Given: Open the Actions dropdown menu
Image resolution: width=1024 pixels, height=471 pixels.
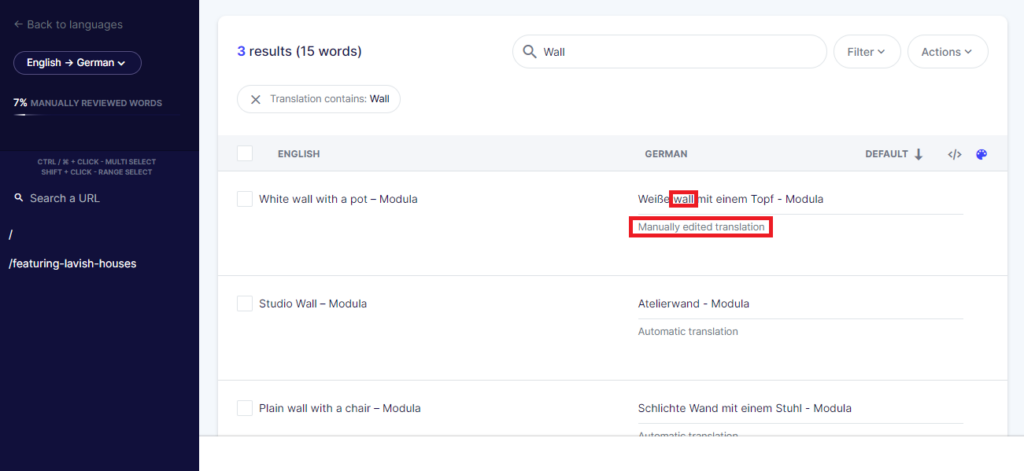Looking at the screenshot, I should (947, 52).
